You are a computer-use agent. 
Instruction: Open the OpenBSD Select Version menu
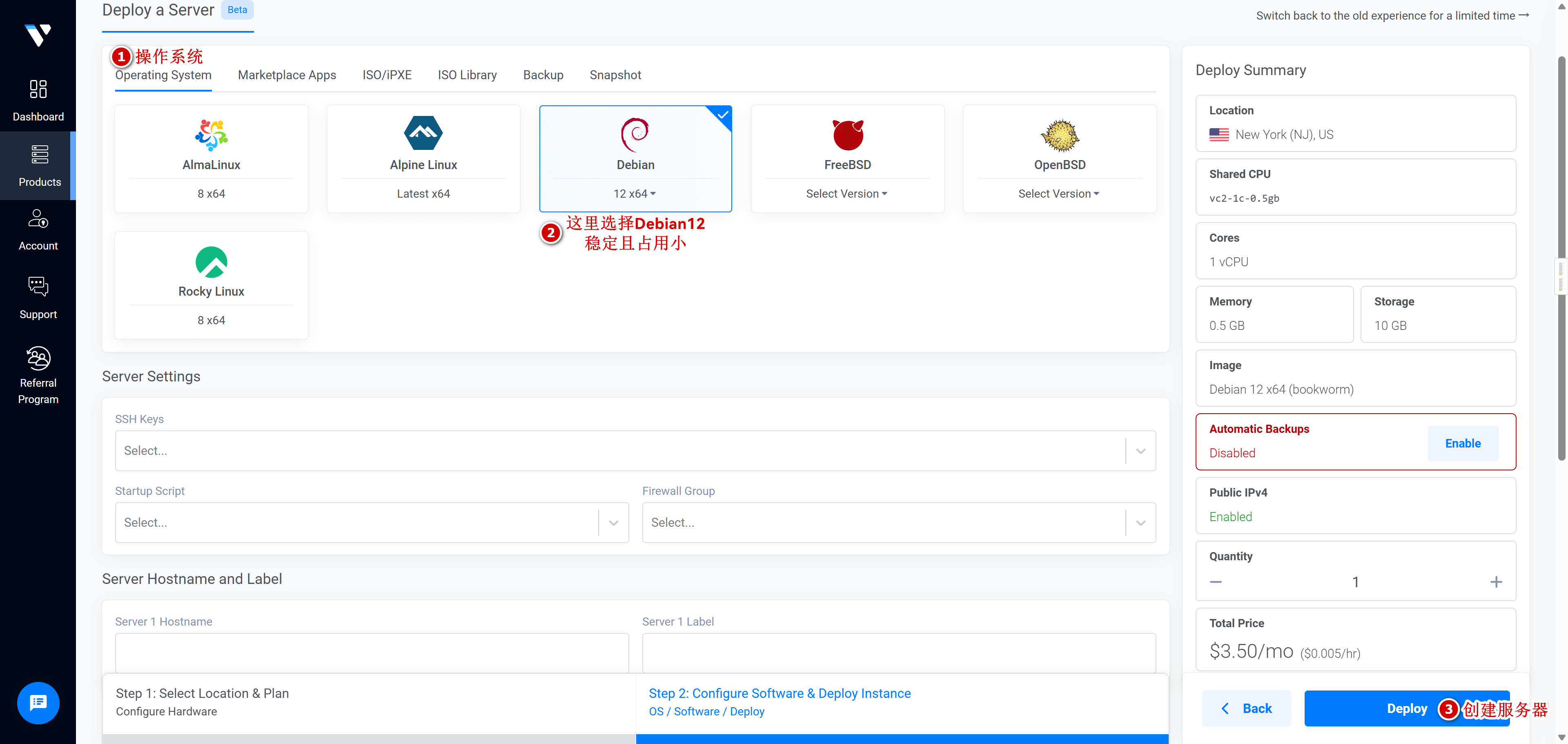(1059, 193)
